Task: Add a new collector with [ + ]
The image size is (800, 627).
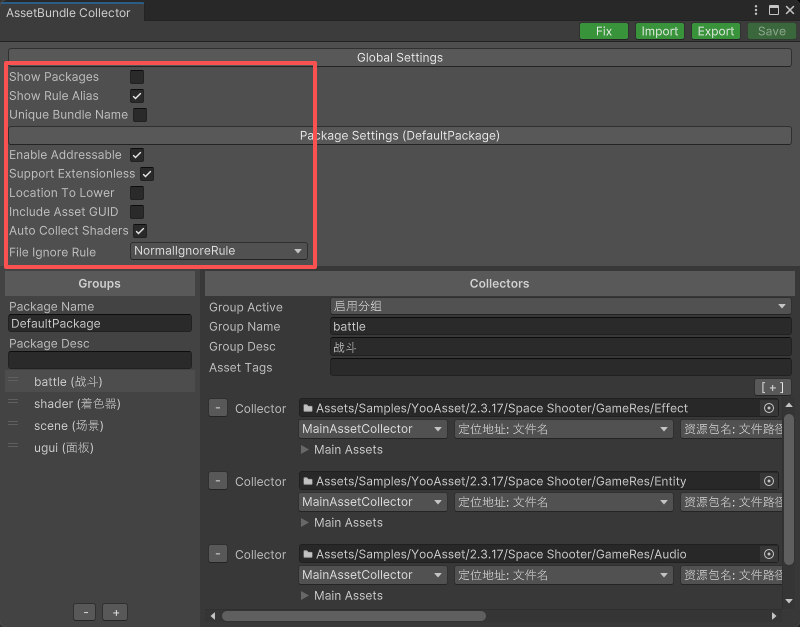Action: point(772,387)
